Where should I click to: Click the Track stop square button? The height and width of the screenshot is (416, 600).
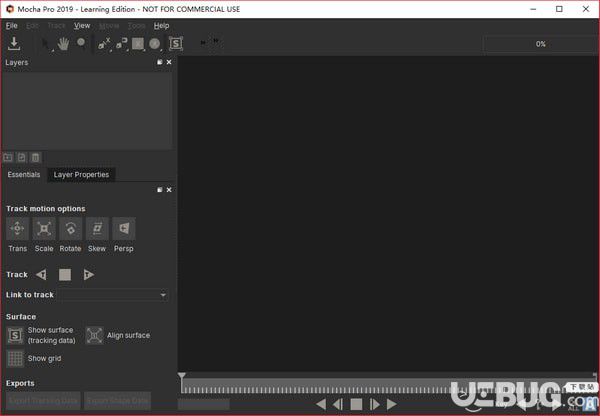coord(65,275)
